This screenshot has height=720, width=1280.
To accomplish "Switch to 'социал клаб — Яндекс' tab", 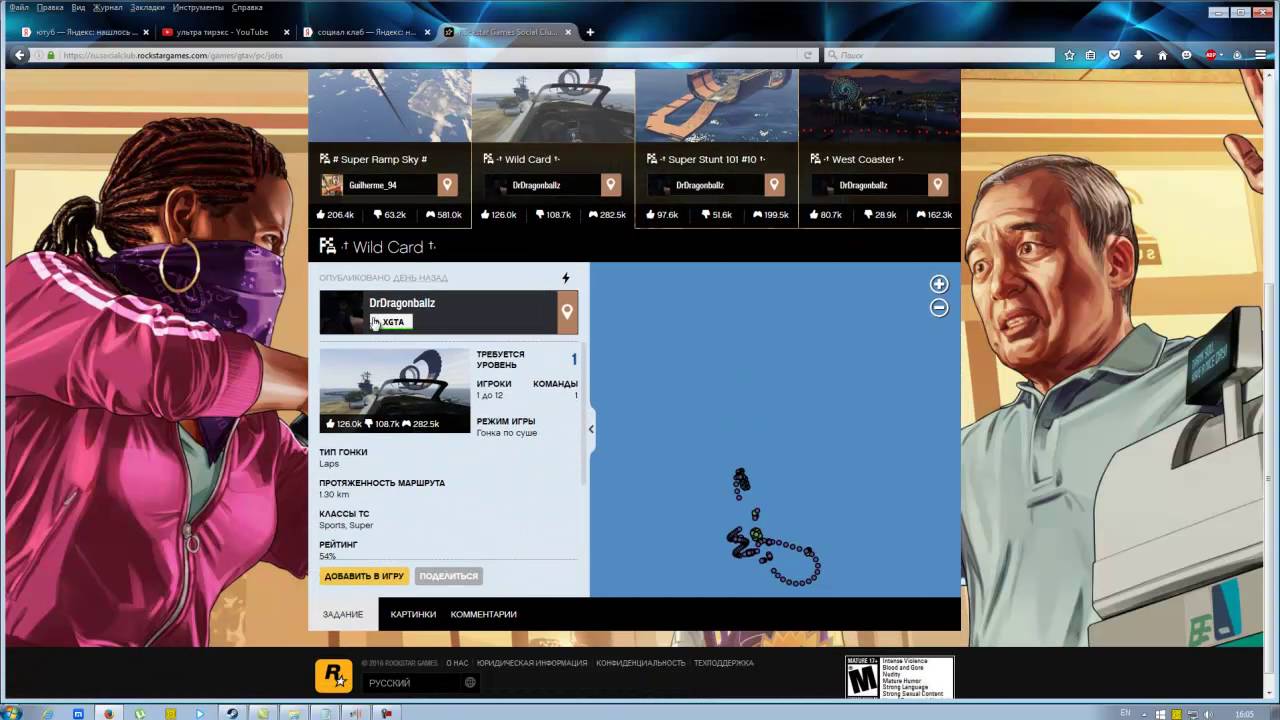I will click(x=364, y=32).
